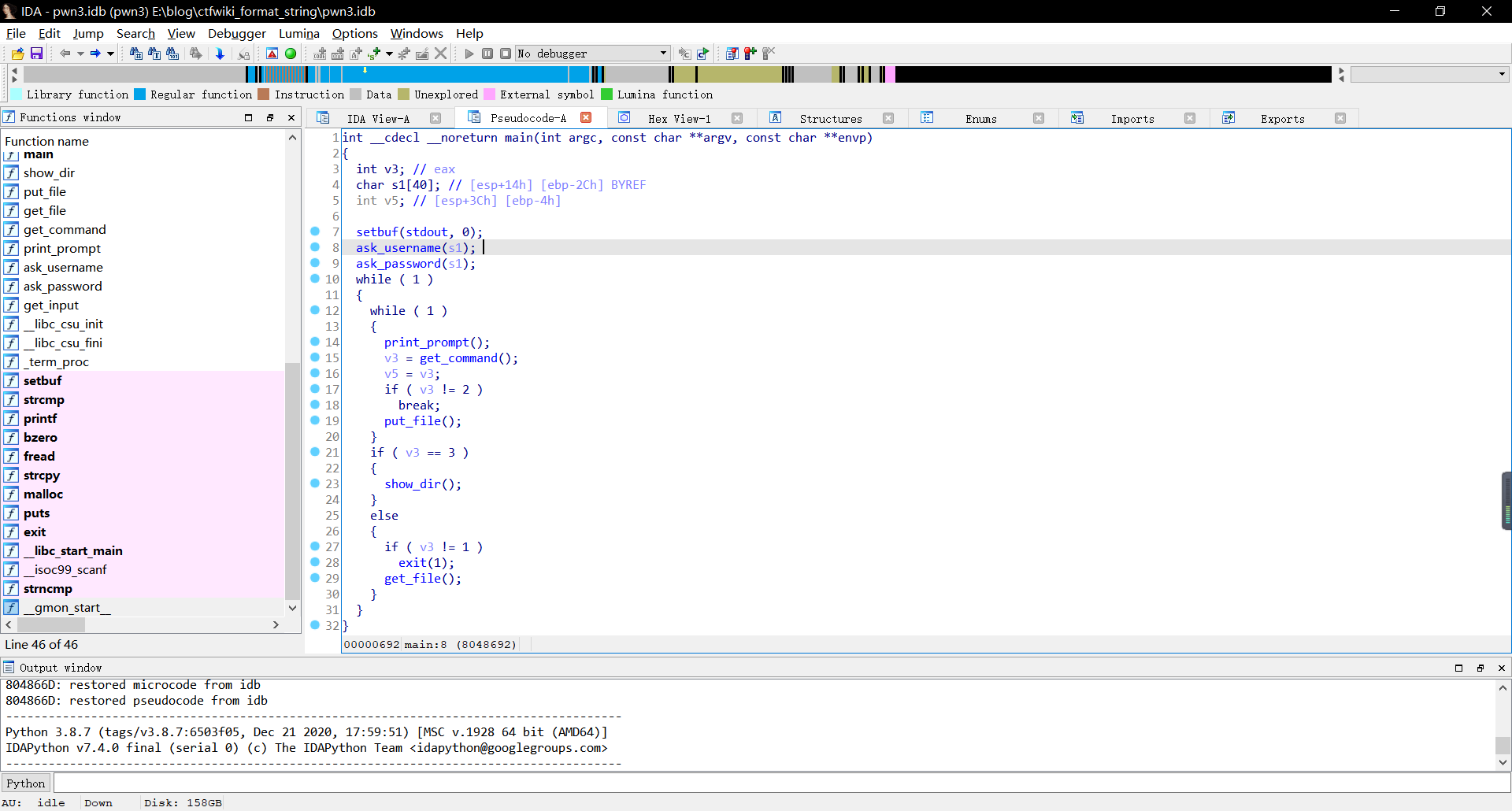Select ask_username in the functions list
Screen dimensions: 1512x811
coord(63,268)
